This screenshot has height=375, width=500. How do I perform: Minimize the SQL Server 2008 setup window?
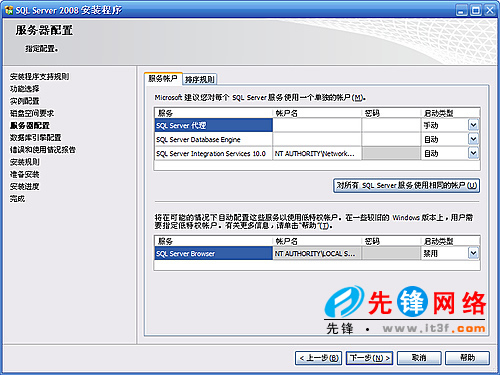pos(461,10)
